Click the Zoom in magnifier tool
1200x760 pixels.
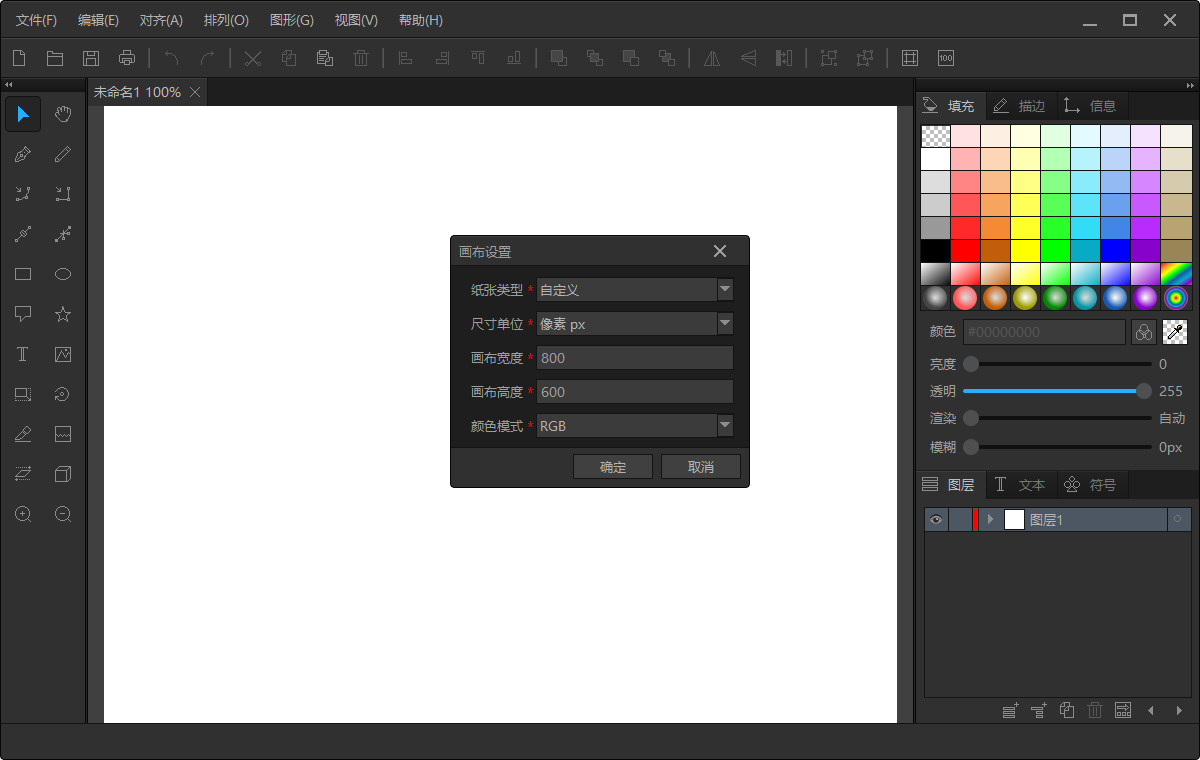tap(23, 514)
